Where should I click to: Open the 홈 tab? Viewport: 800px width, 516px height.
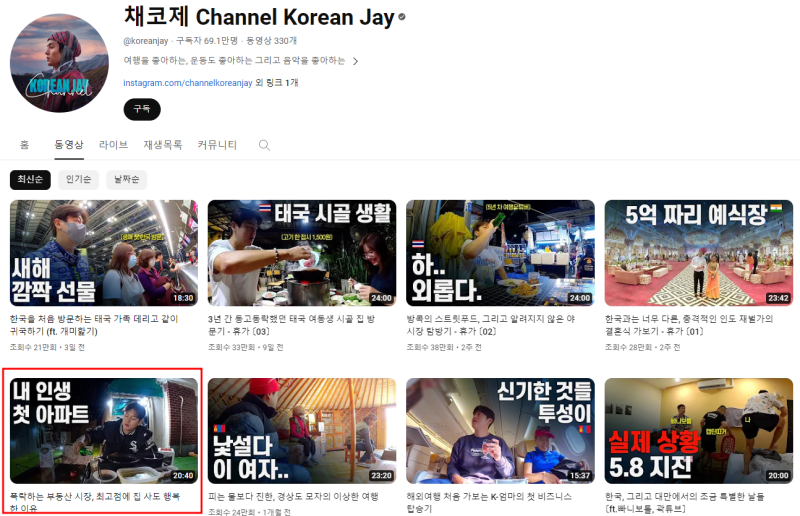point(24,145)
